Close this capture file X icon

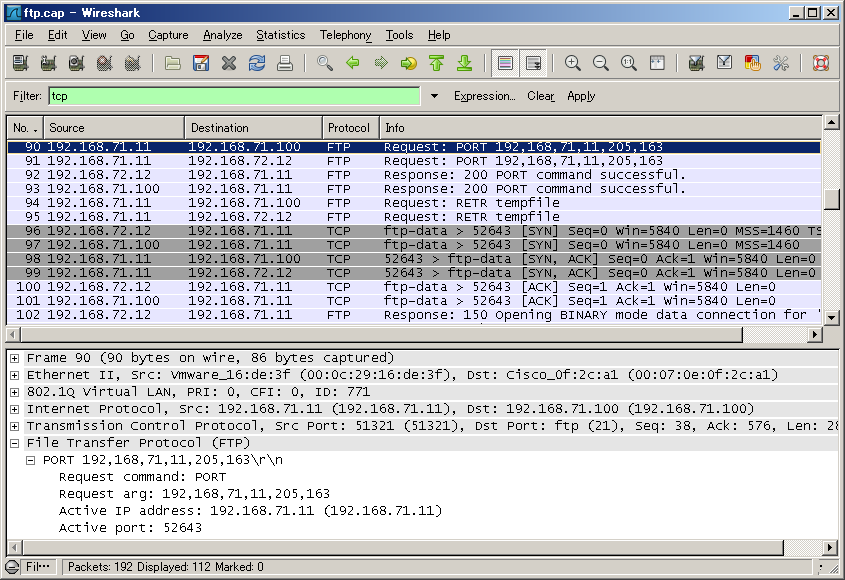[228, 63]
